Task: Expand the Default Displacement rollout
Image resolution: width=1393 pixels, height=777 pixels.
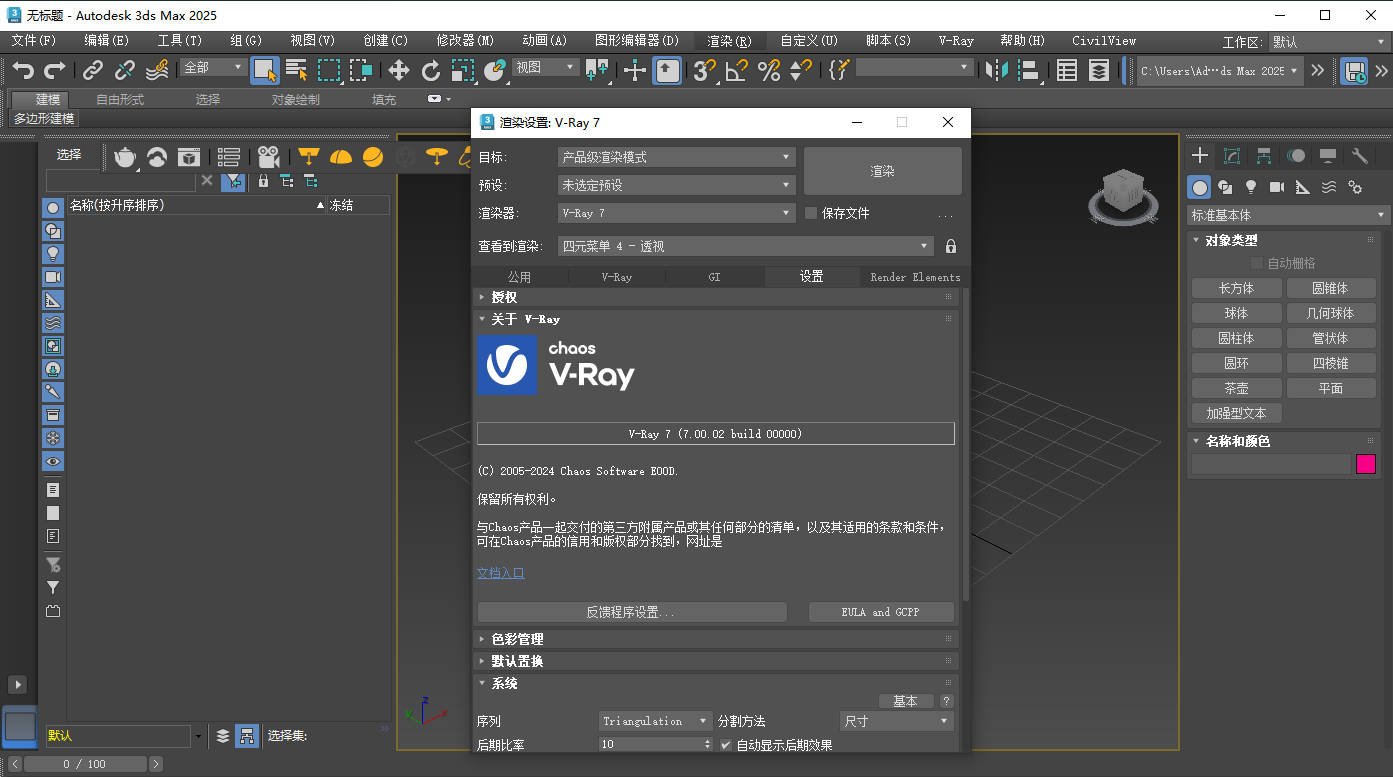Action: 715,661
